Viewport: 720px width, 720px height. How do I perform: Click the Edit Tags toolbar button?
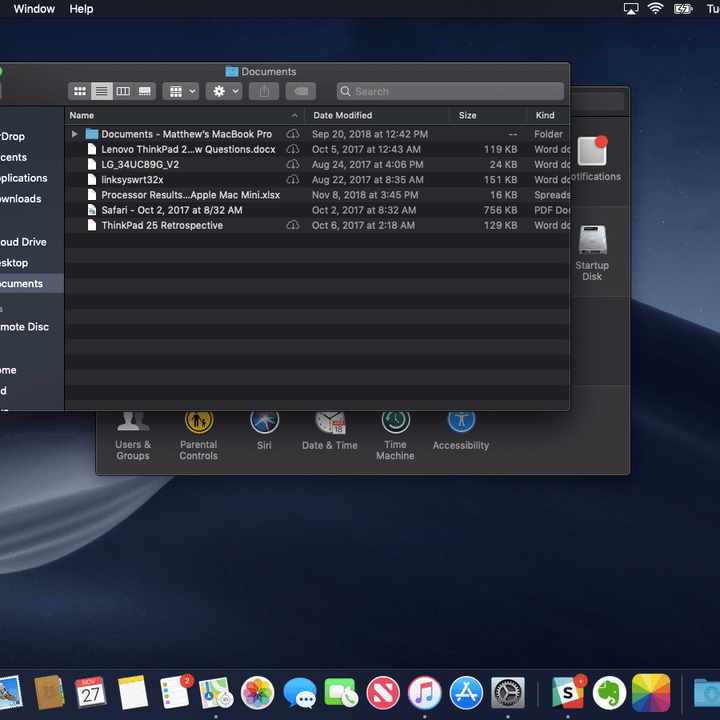[x=301, y=91]
